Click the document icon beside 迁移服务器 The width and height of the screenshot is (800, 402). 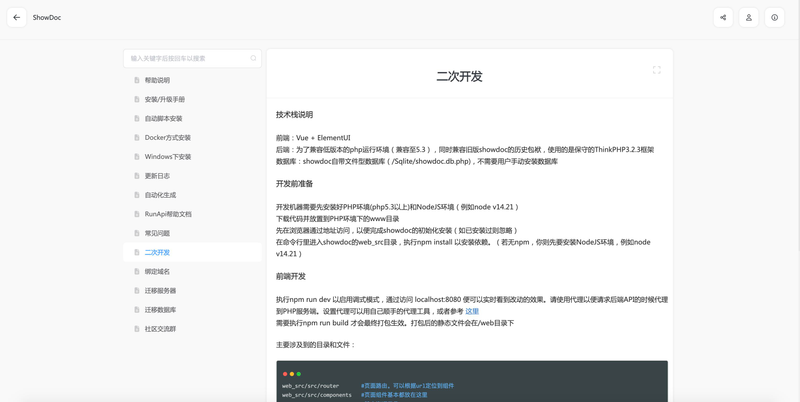coord(137,290)
